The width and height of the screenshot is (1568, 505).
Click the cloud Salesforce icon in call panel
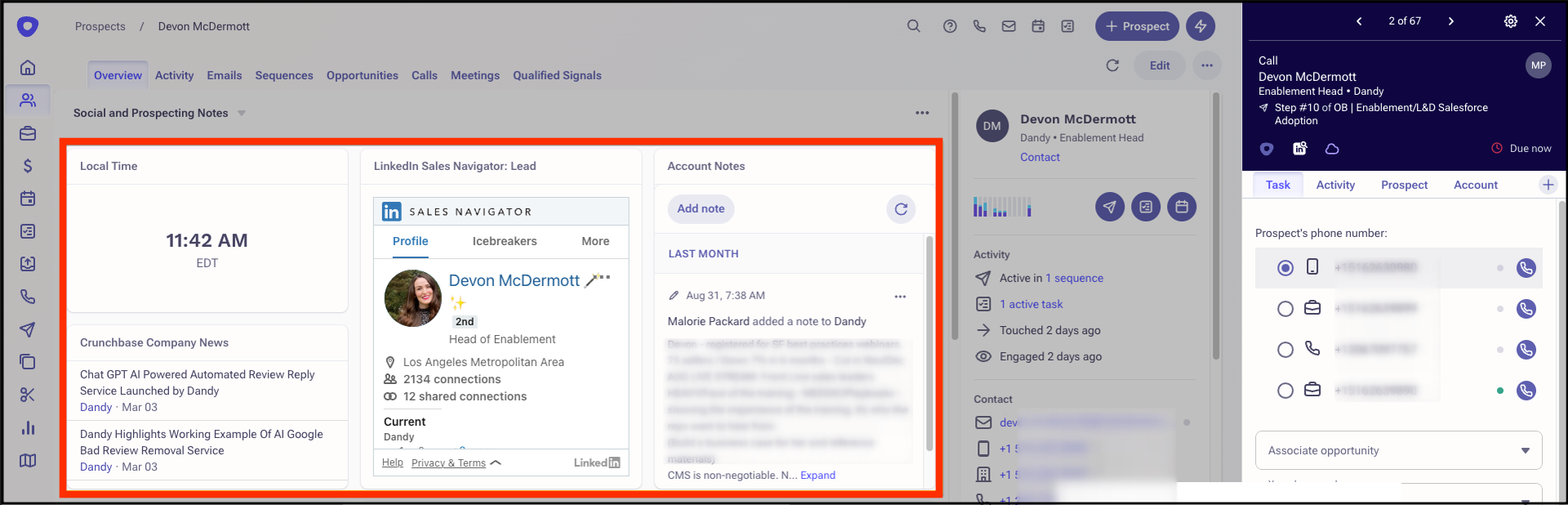pos(1332,149)
